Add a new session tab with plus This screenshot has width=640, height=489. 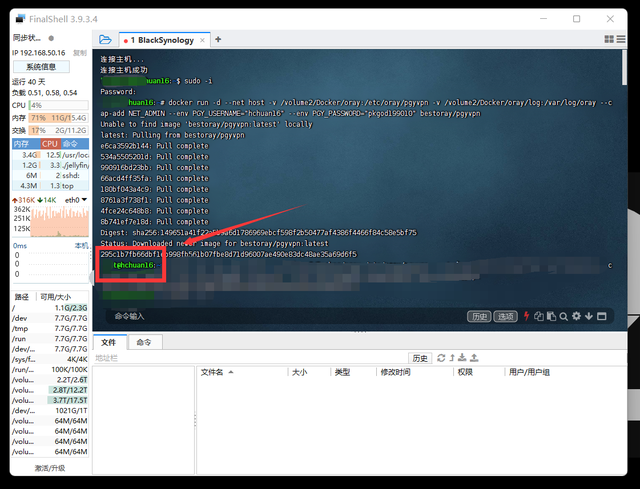[x=218, y=39]
